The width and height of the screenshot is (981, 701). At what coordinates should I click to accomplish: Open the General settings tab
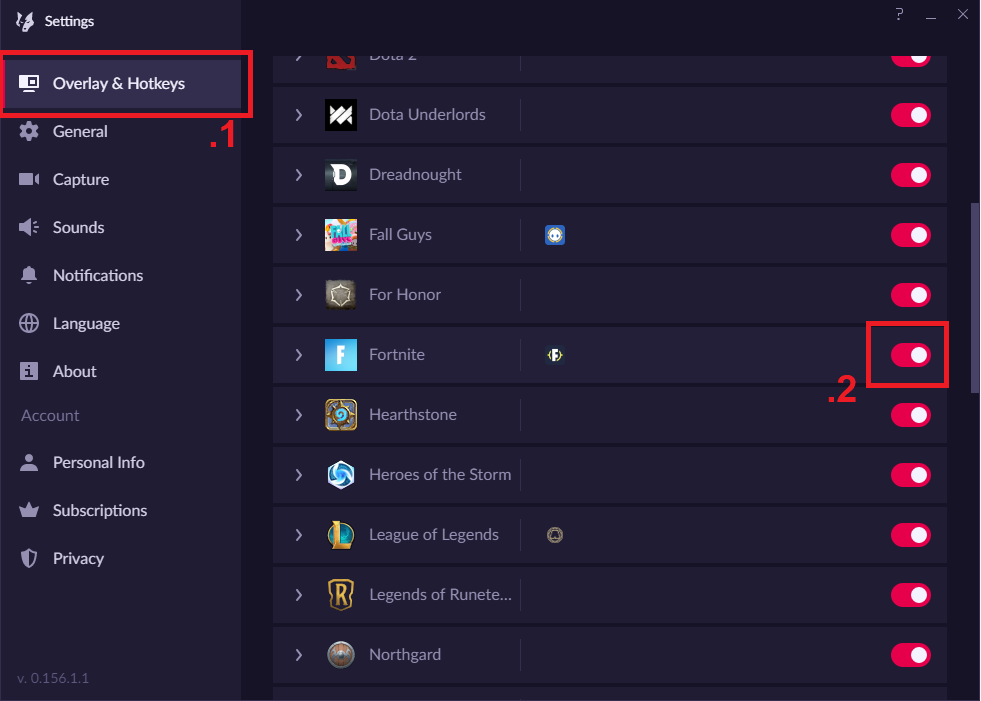pyautogui.click(x=120, y=131)
